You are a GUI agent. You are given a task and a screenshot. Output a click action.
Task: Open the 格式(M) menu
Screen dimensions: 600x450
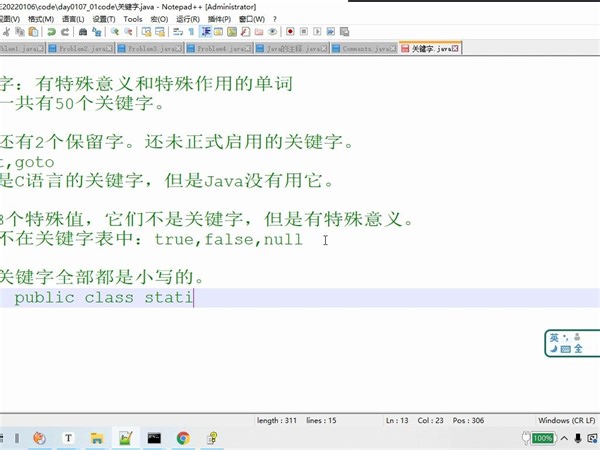(41, 19)
